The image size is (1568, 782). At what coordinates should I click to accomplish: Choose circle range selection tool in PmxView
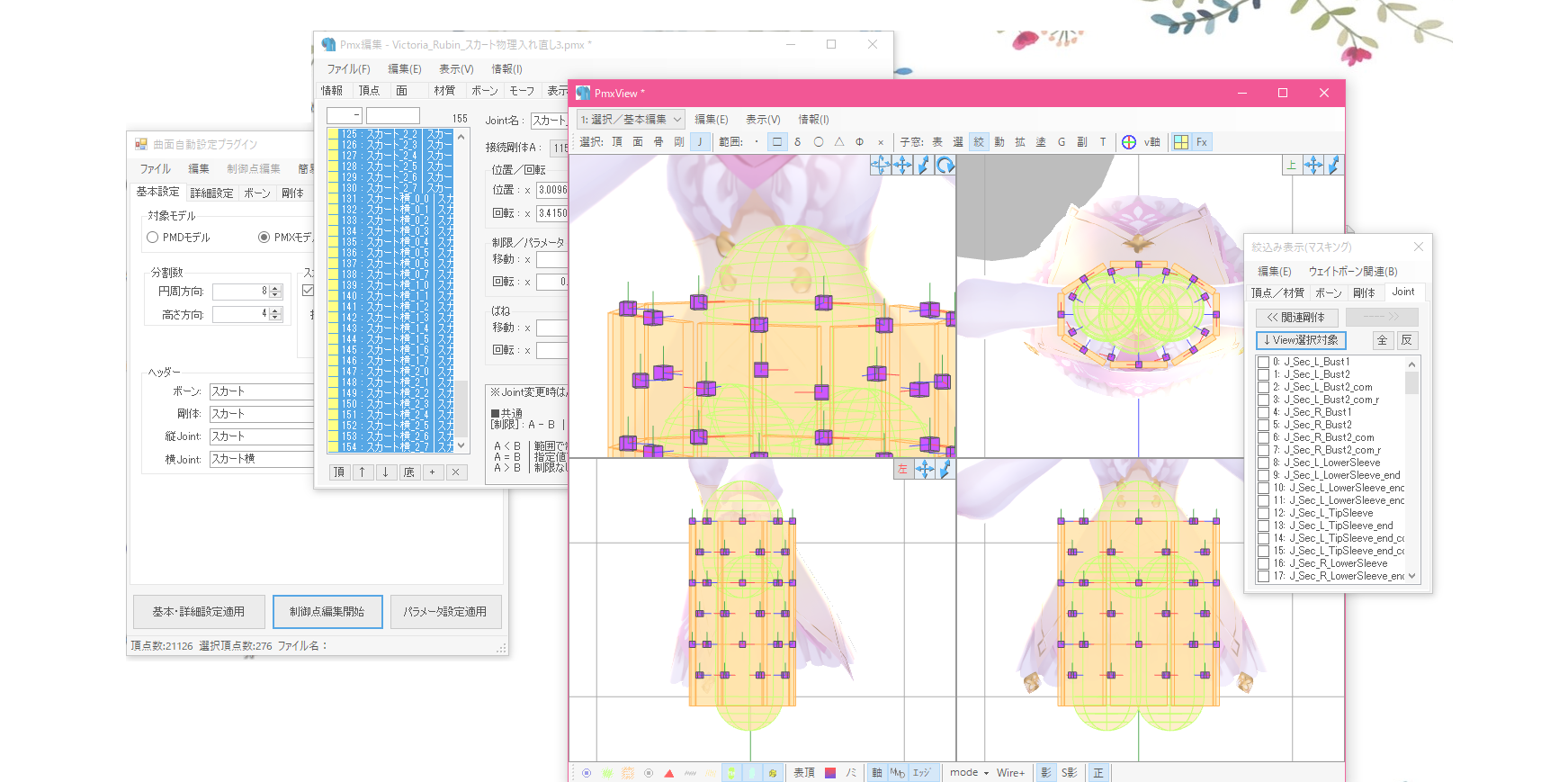pos(819,142)
